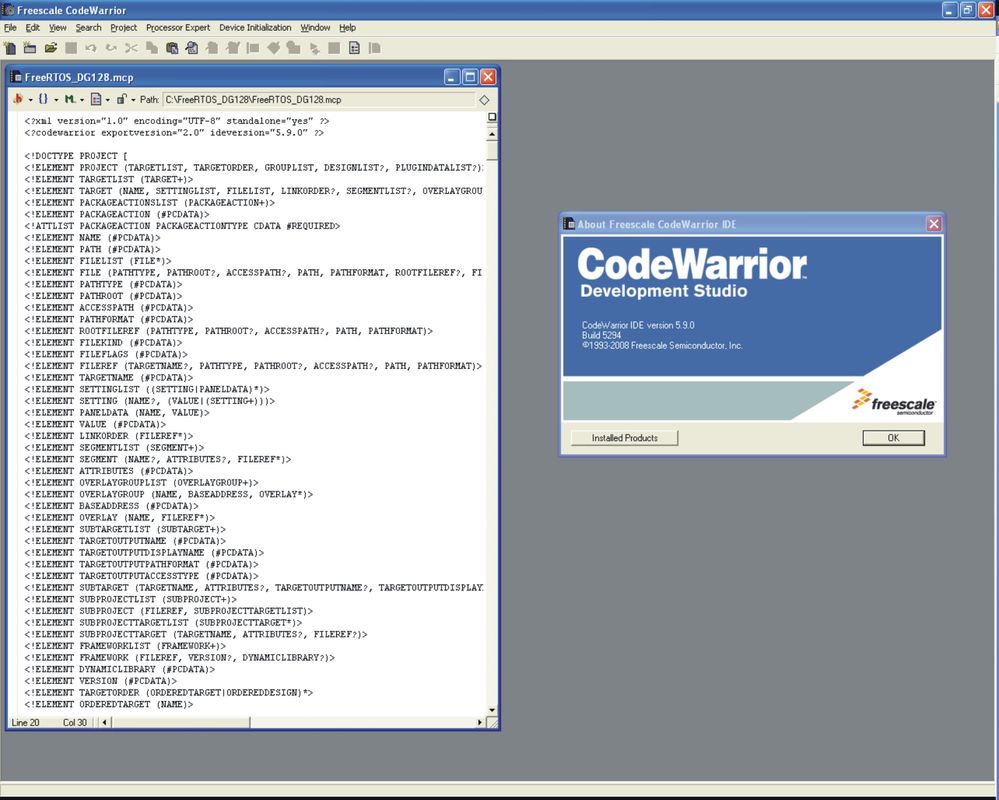Click the Paste clipboard toolbar icon
999x800 pixels.
(x=171, y=48)
